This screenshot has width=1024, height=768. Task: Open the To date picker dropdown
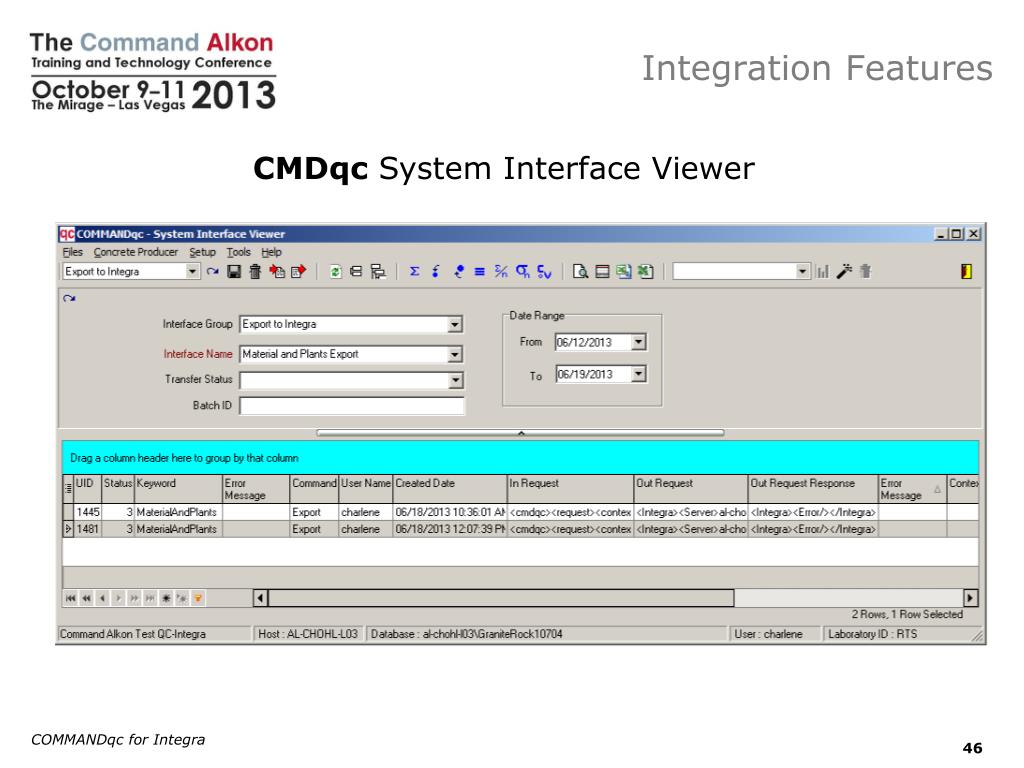(x=639, y=374)
